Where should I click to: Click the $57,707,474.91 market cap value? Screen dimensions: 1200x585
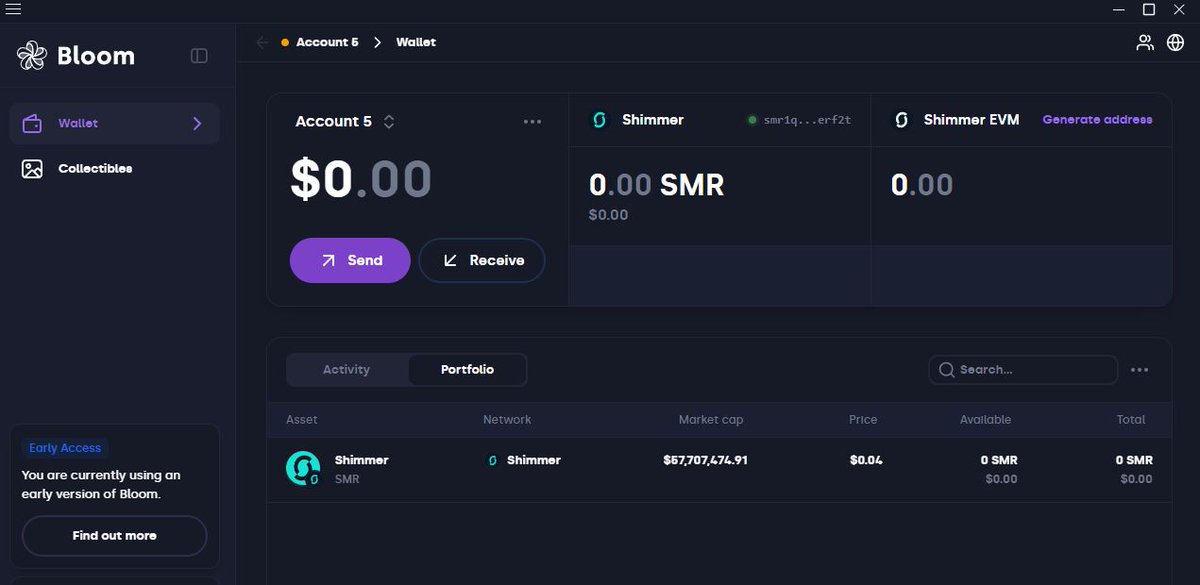point(705,461)
